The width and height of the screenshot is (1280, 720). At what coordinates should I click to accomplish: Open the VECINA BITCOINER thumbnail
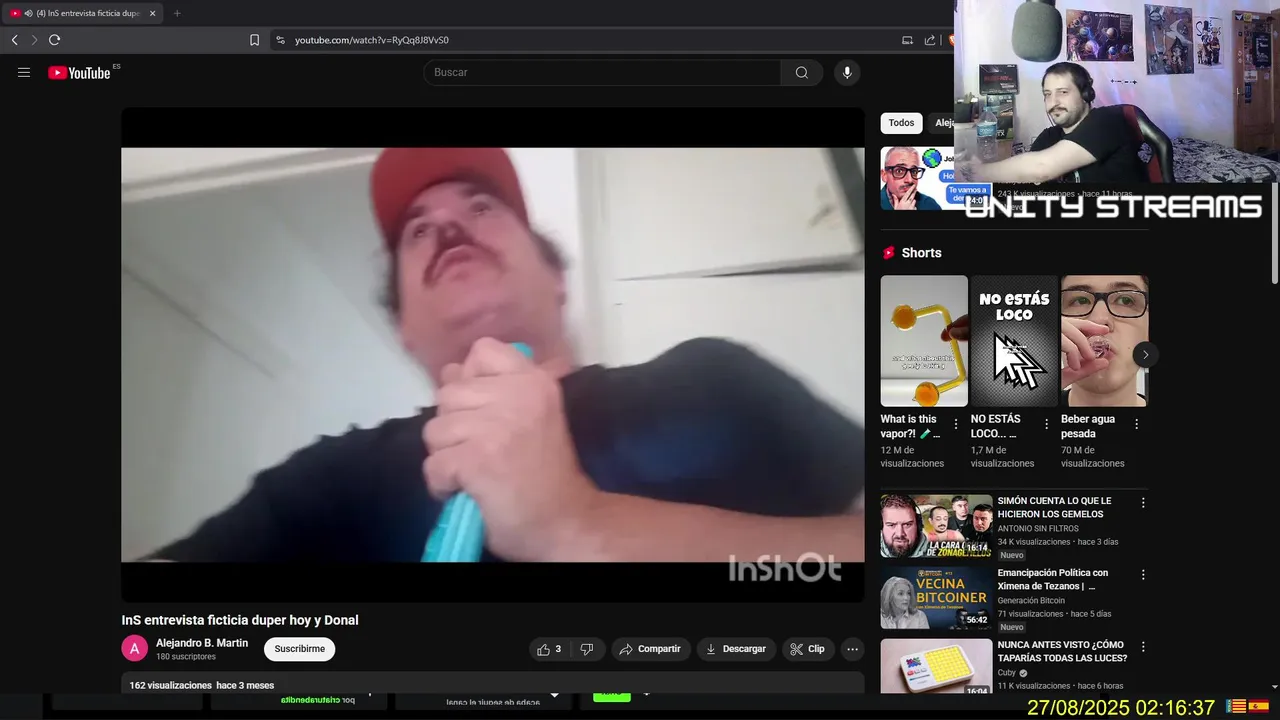click(937, 598)
